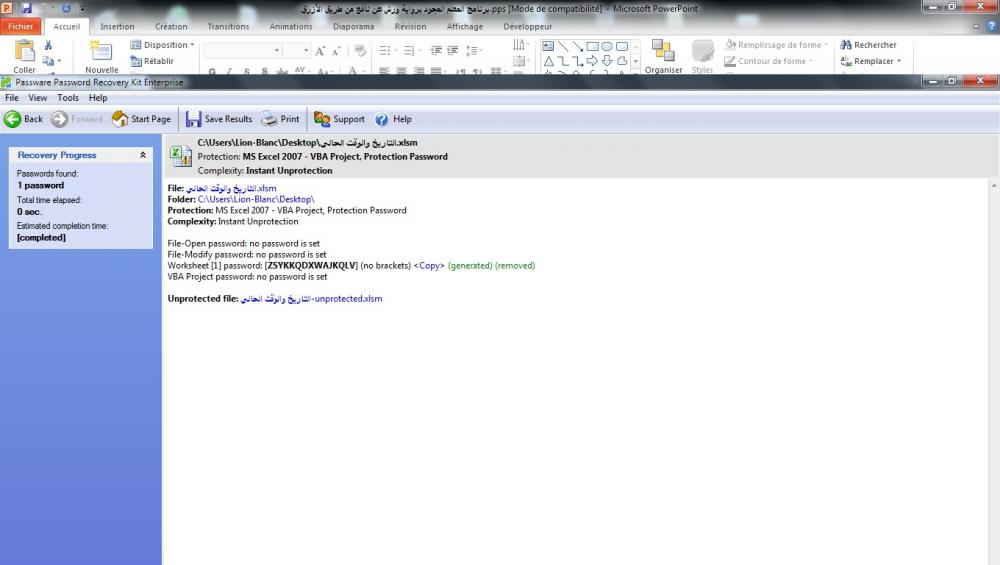Expand the shapes gallery More arrow
This screenshot has height=565, width=1000.
click(x=636, y=61)
